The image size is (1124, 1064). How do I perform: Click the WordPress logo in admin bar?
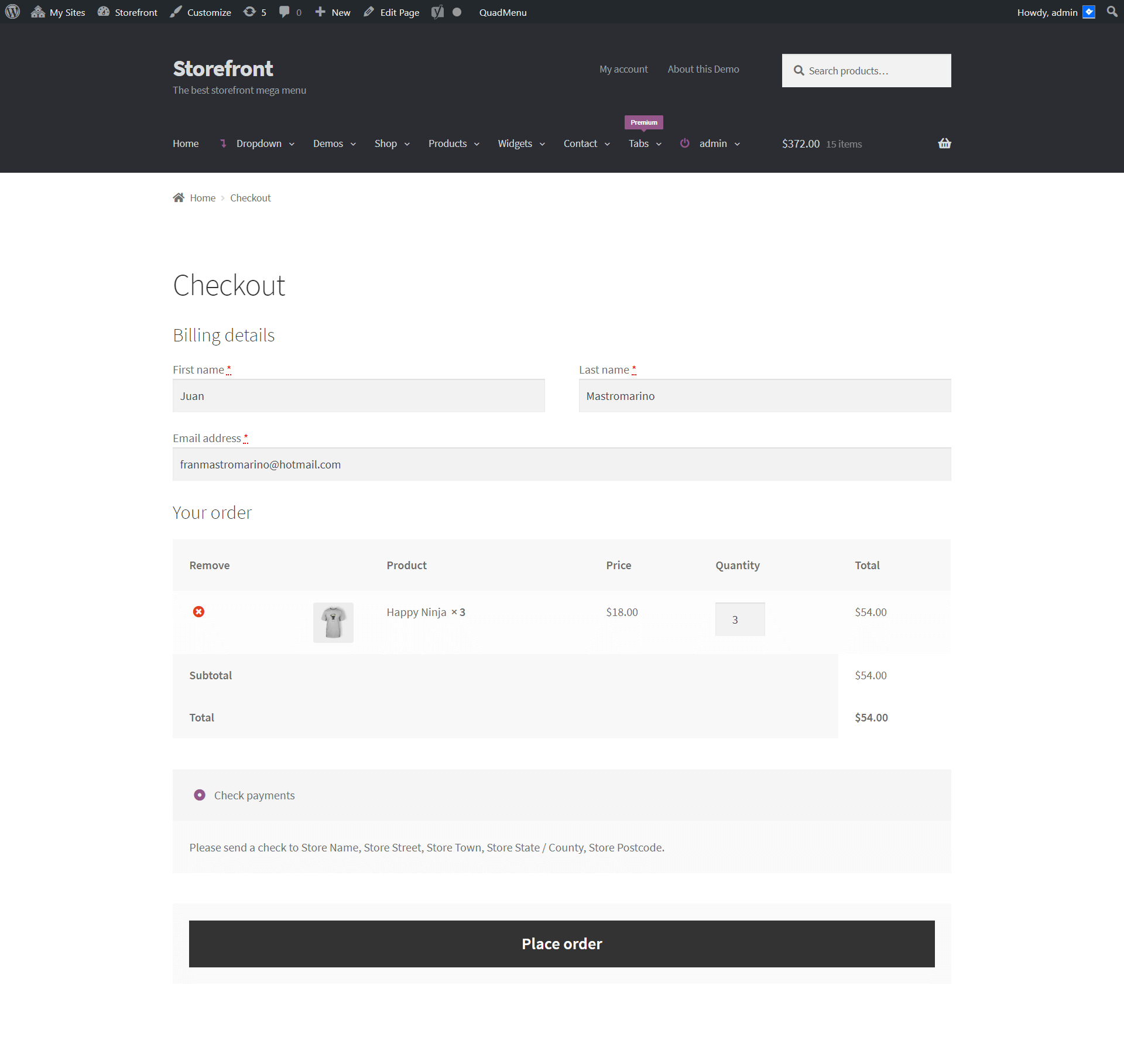point(12,12)
